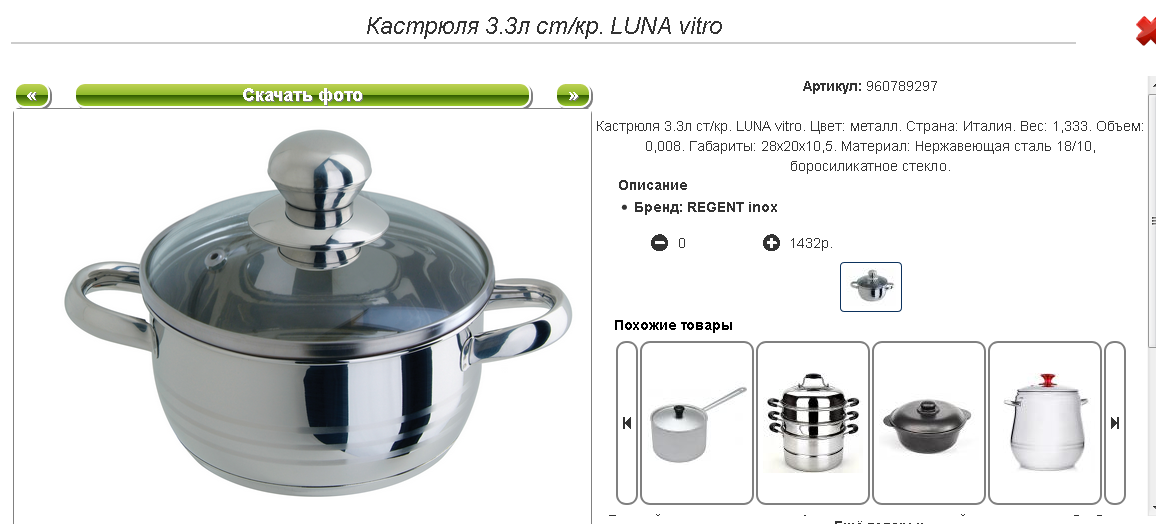Open the multi-tier steamer pot product
1156x524 pixels.
pos(812,423)
